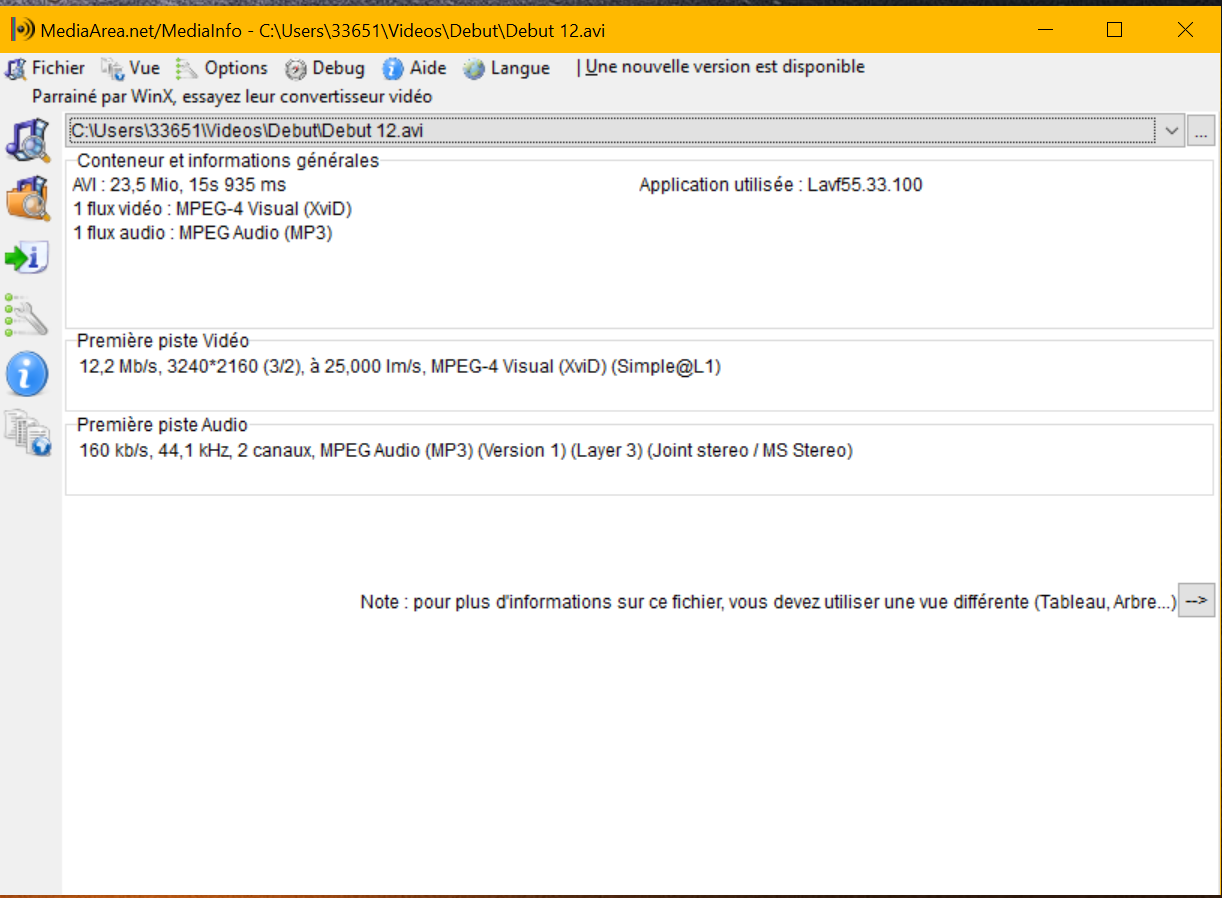
Task: Open the Fichier menu
Action: (58, 68)
